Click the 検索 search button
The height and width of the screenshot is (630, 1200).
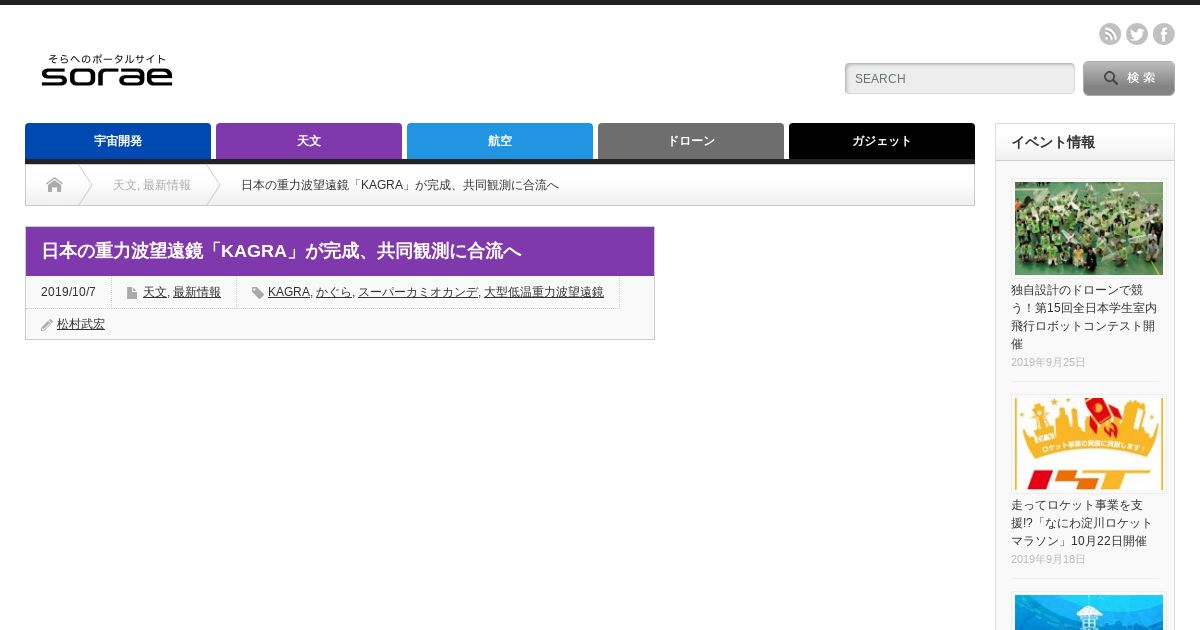pos(1129,78)
